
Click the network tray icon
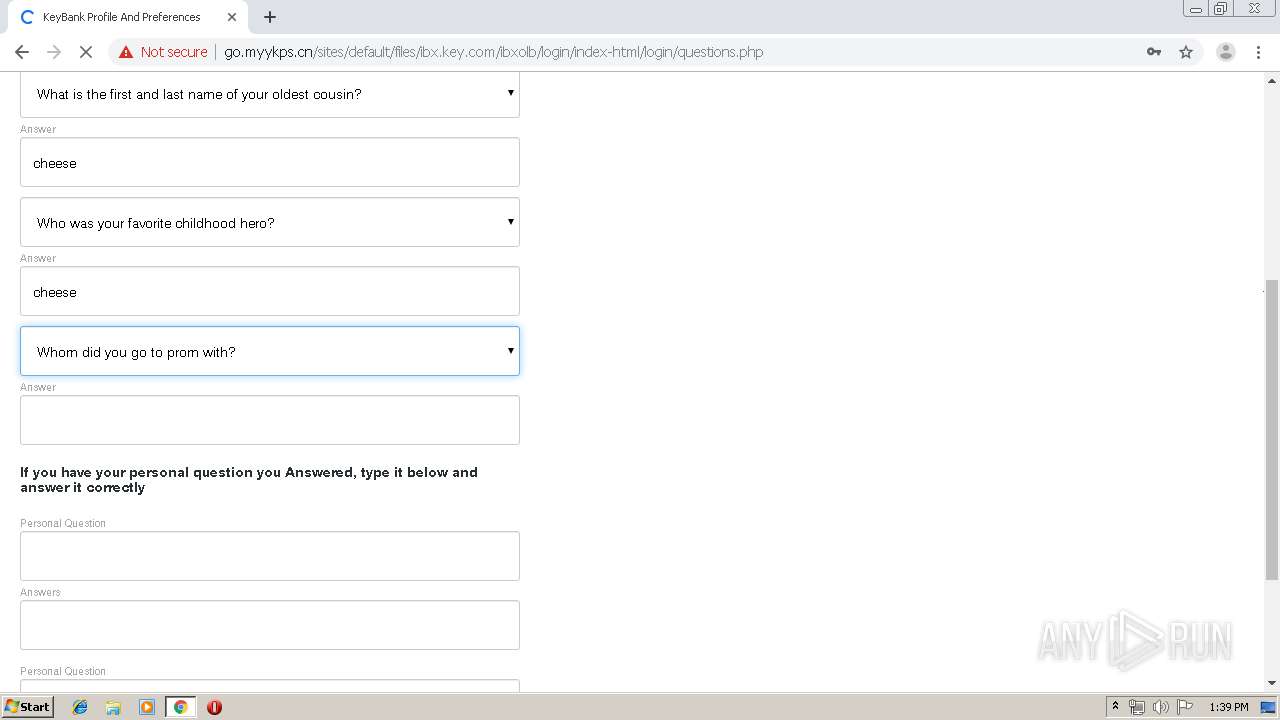pos(1137,707)
